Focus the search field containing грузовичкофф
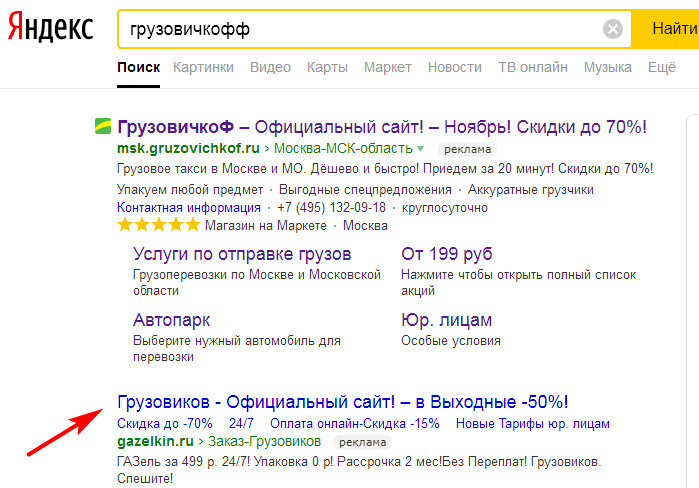This screenshot has height=488, width=699. pyautogui.click(x=374, y=29)
